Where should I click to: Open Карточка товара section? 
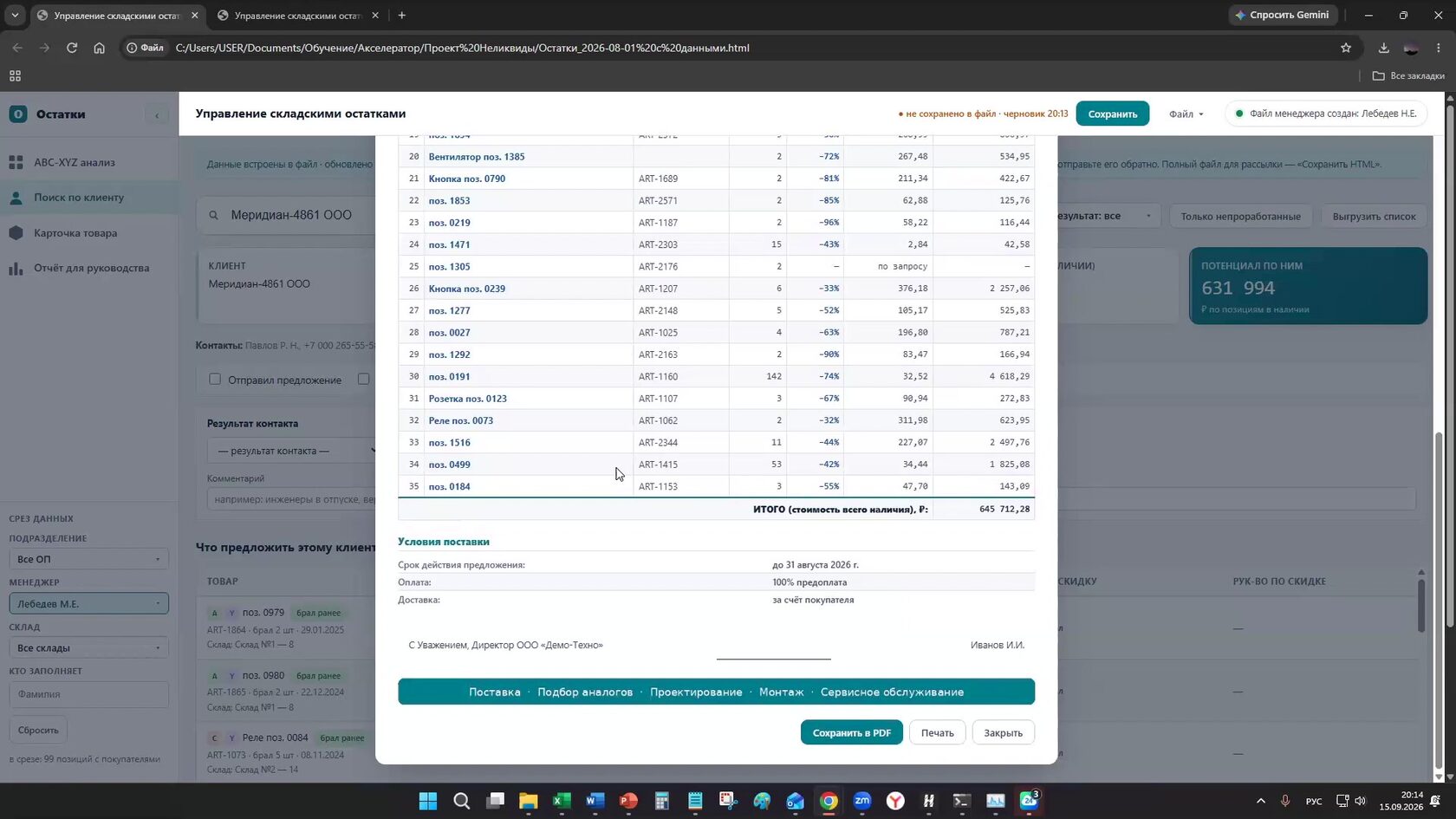[x=75, y=233]
